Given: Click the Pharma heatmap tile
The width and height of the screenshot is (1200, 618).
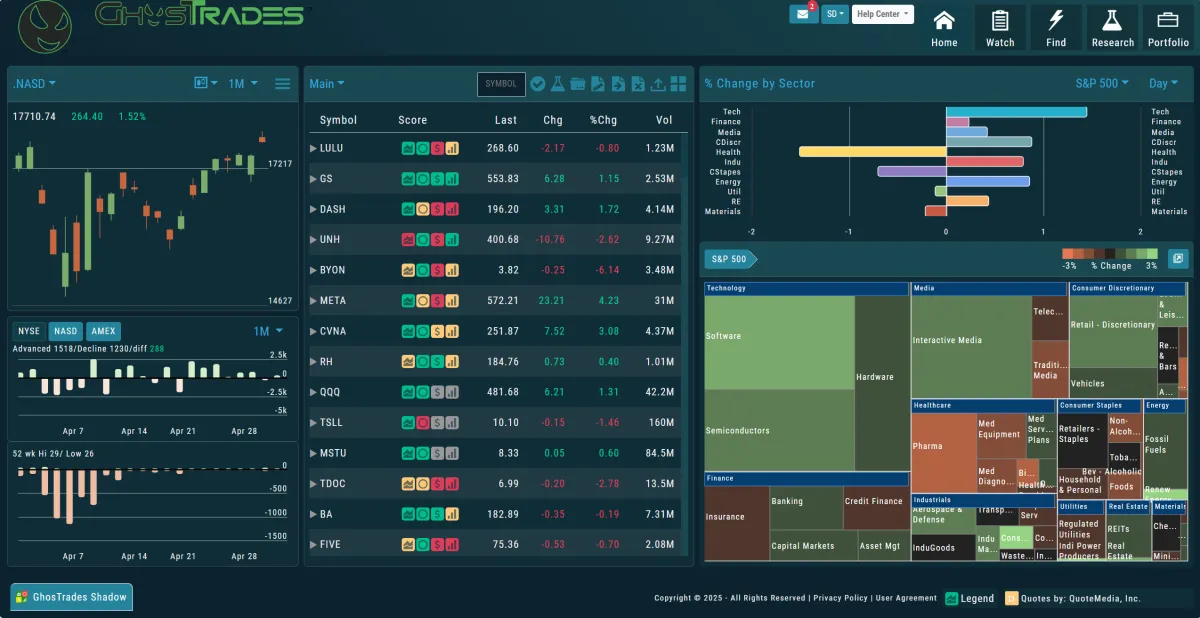Looking at the screenshot, I should coord(943,452).
